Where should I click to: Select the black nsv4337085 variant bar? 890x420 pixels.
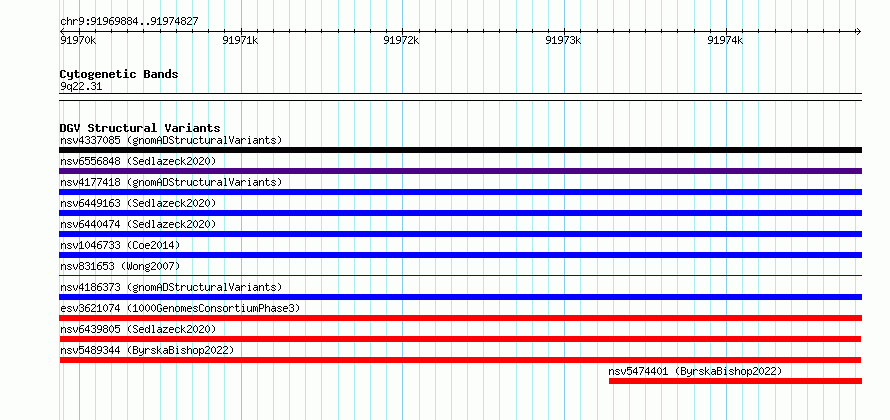[x=460, y=150]
